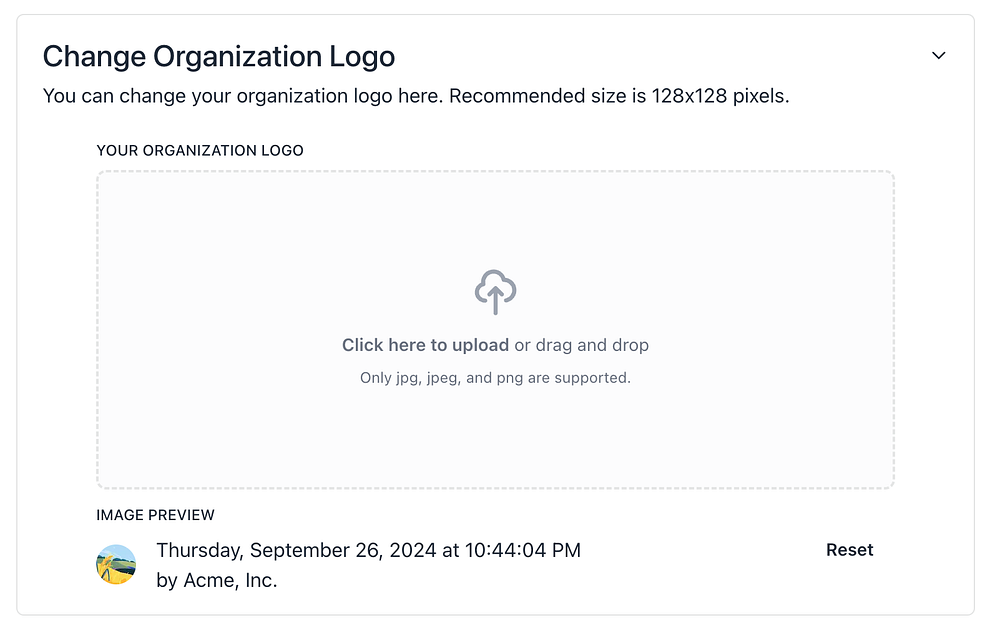Click the "Your Organization Logo" label
1000x642 pixels.
200,151
